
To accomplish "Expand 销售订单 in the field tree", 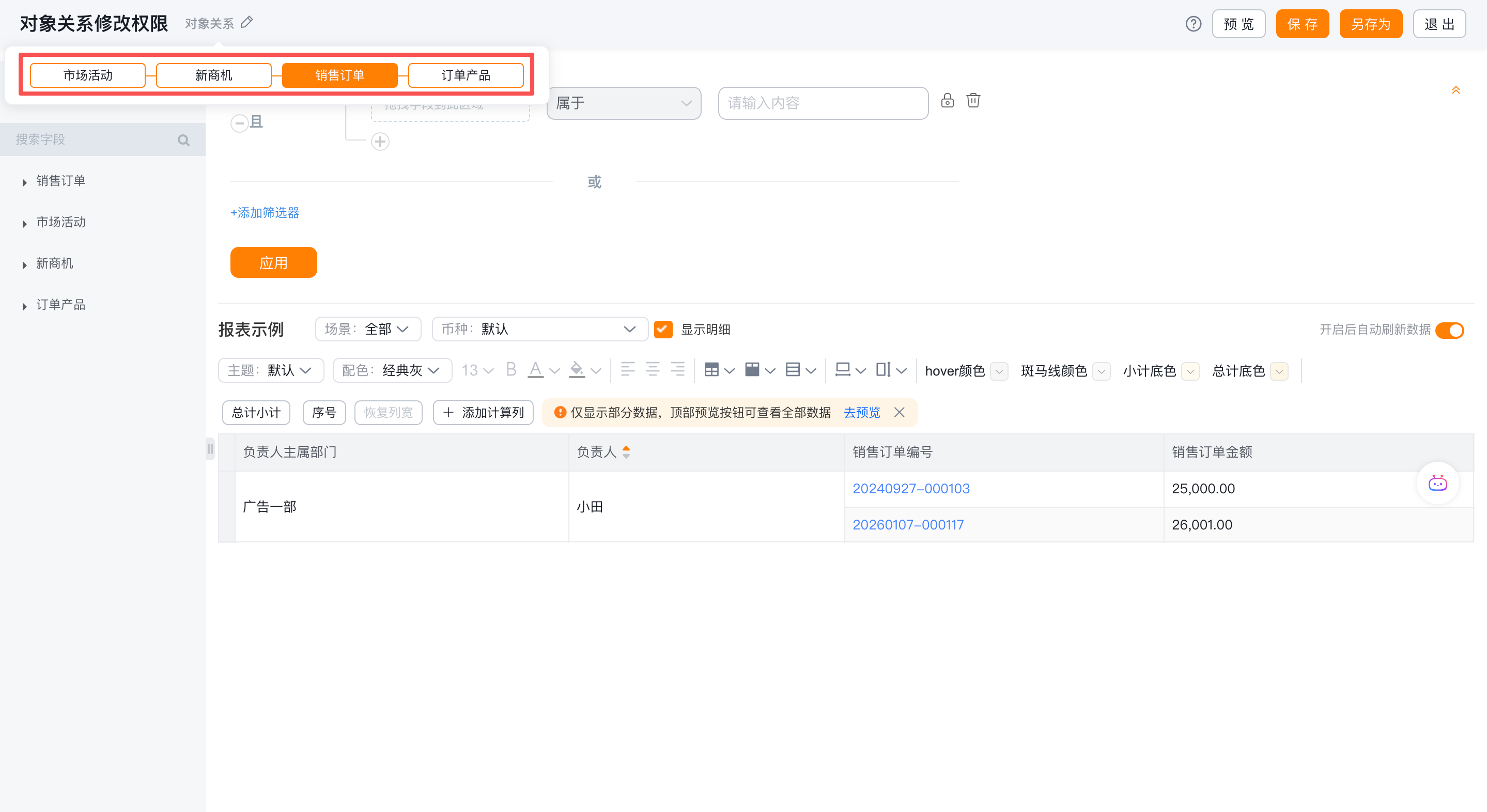I will click(x=24, y=182).
